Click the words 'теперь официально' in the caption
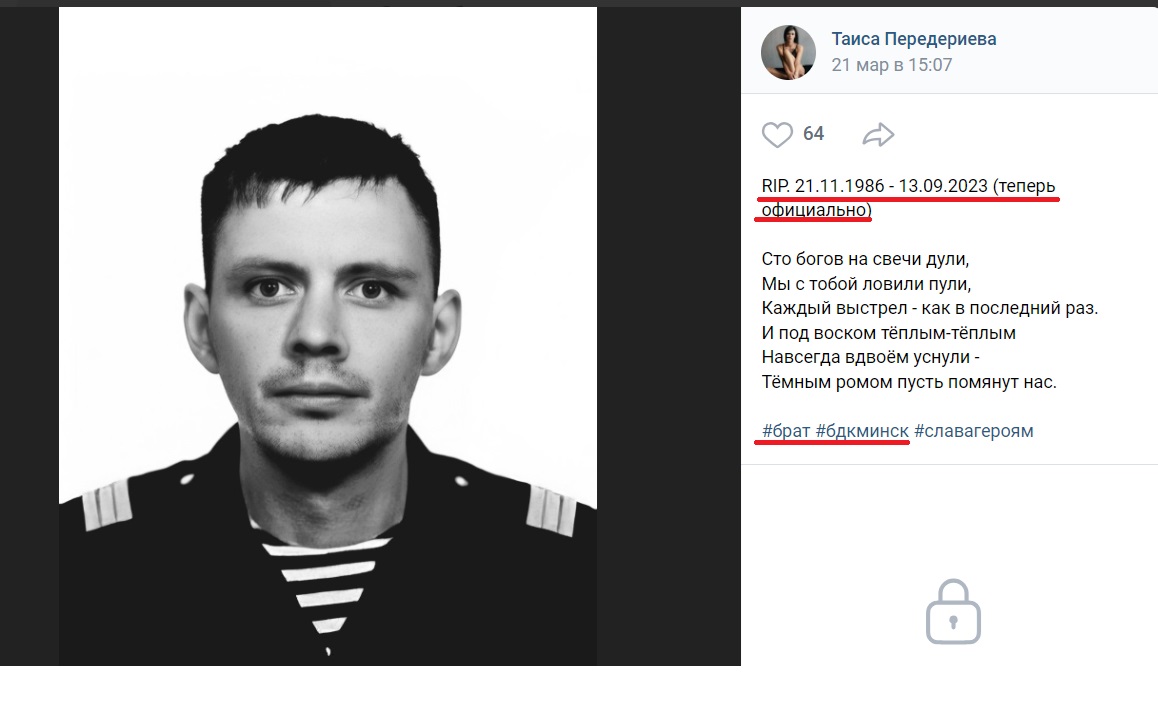This screenshot has height=727, width=1158. (x=815, y=210)
